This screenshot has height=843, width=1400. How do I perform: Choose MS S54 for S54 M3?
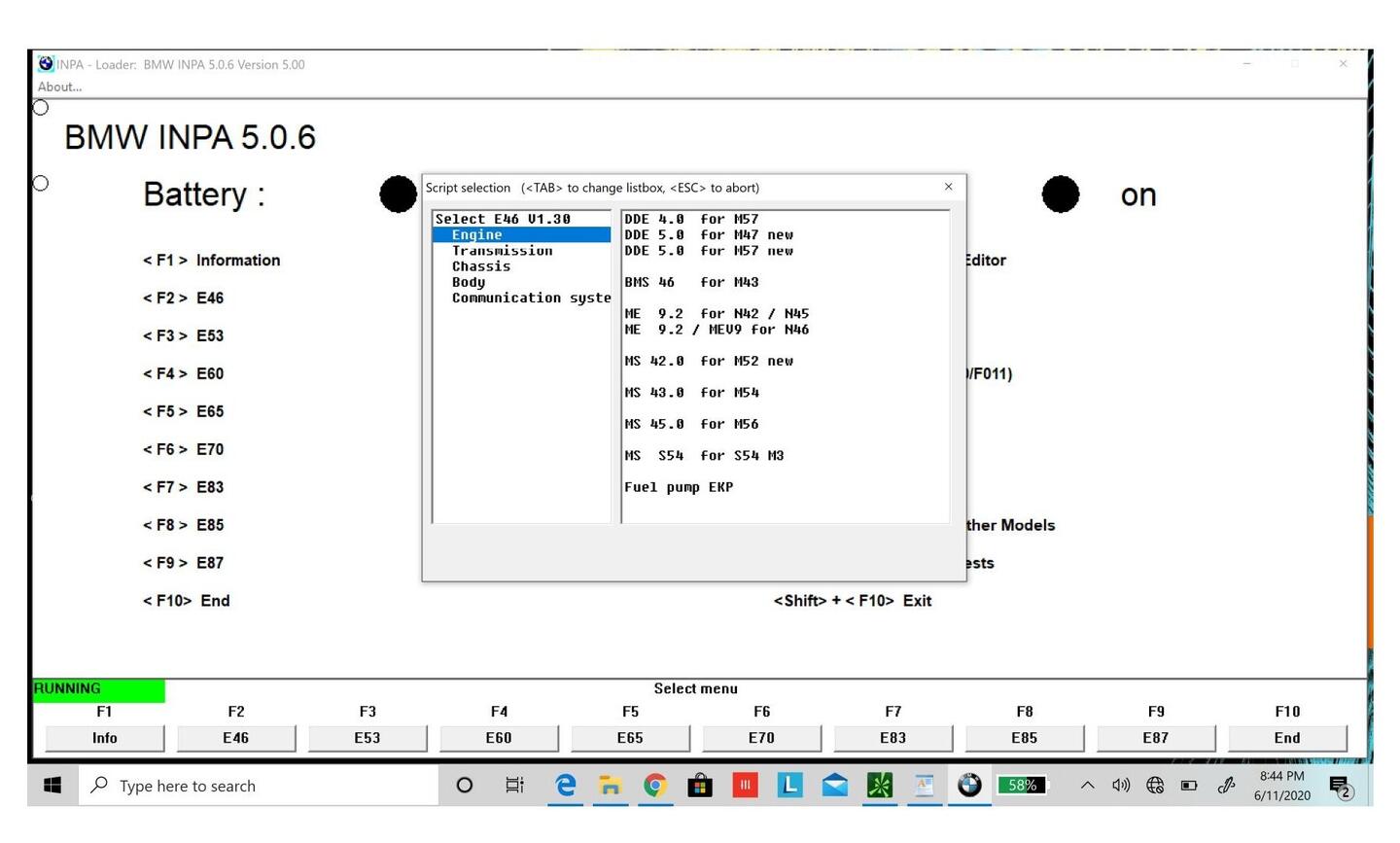click(x=703, y=456)
